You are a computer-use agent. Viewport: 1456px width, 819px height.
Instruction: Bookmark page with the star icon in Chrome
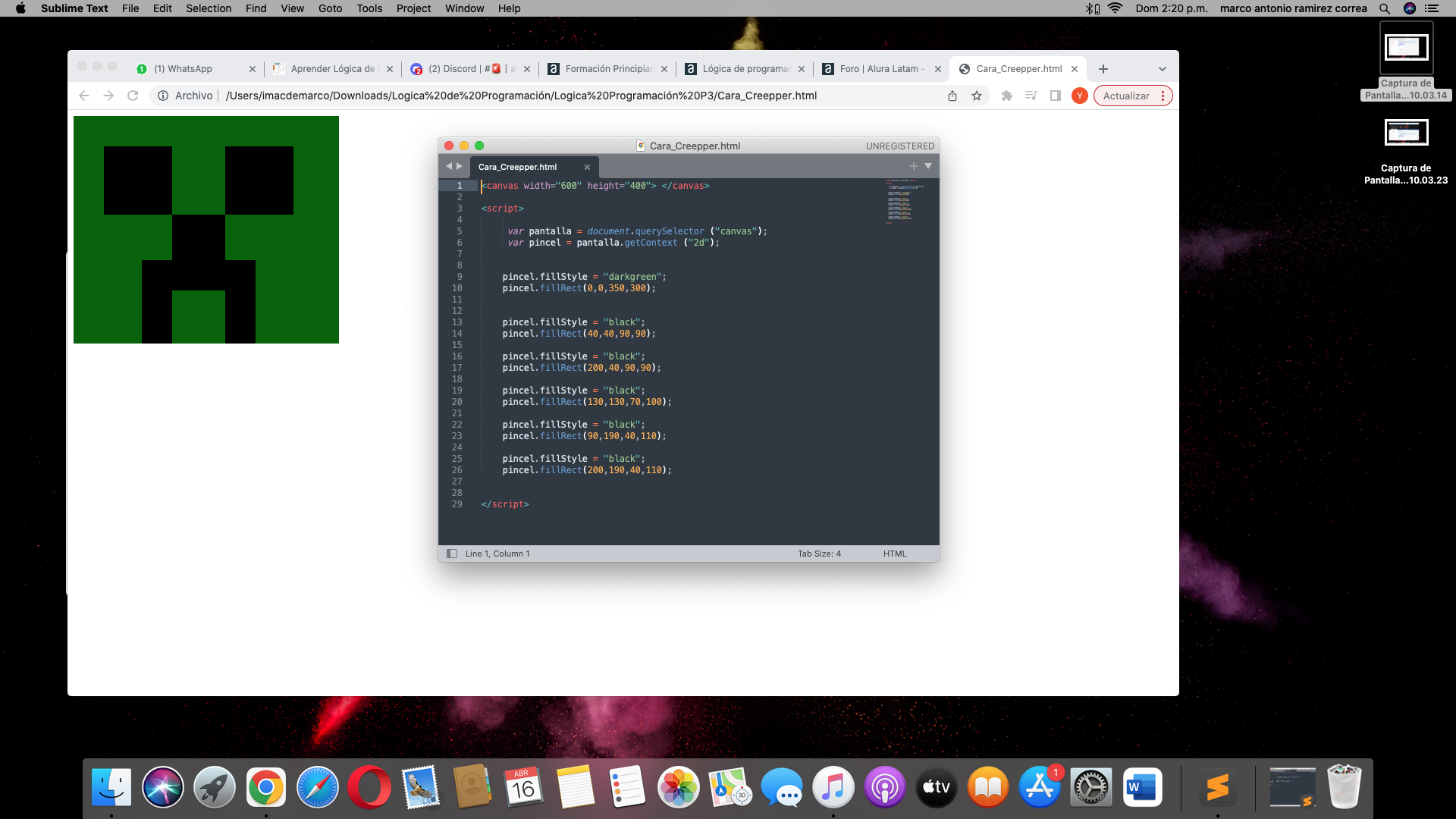977,96
